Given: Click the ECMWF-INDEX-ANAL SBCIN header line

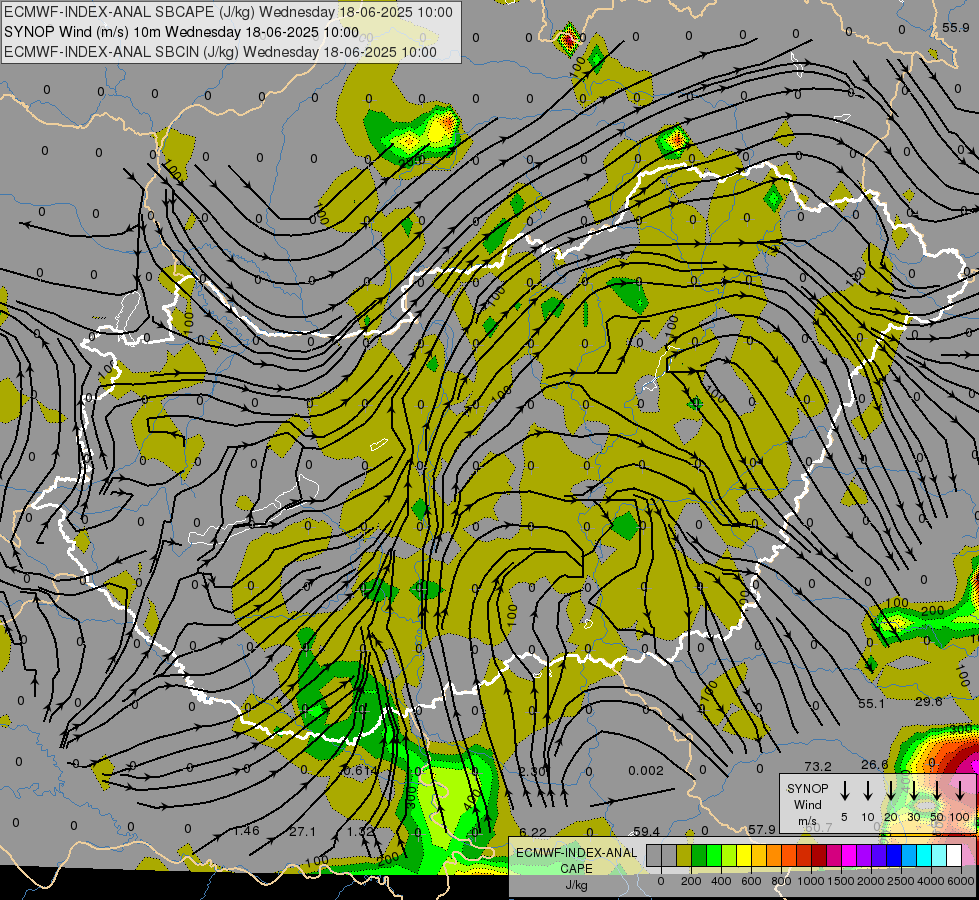Looking at the screenshot, I should pyautogui.click(x=220, y=52).
